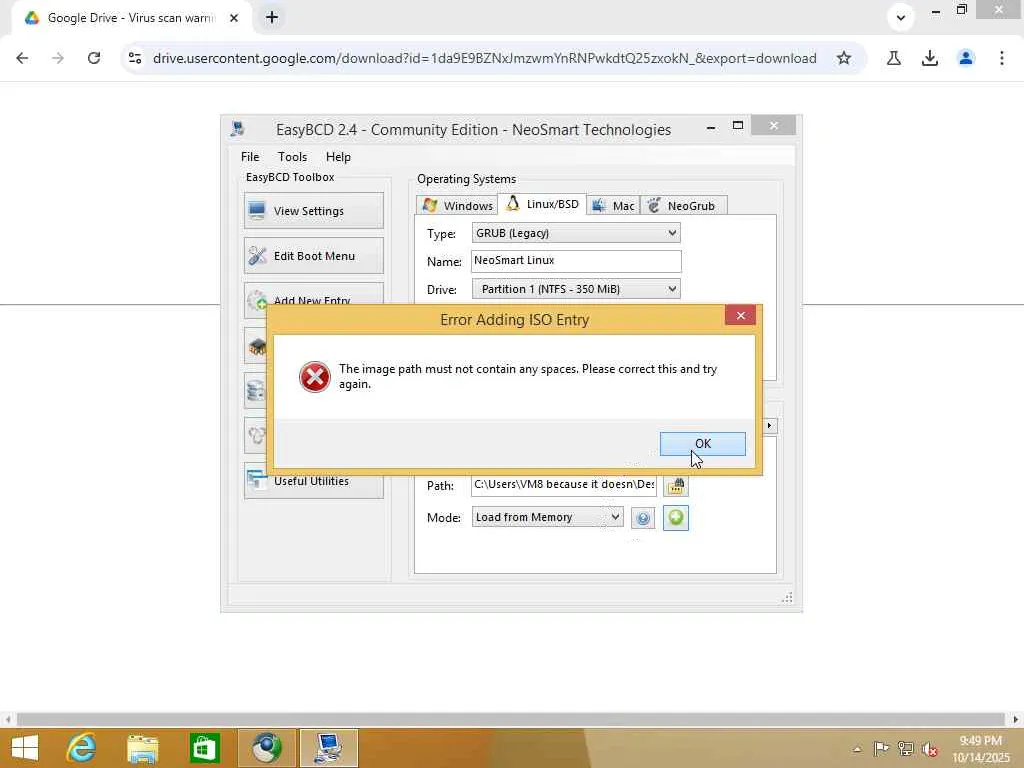
Task: Open the Chrome downloads icon
Action: 930,58
